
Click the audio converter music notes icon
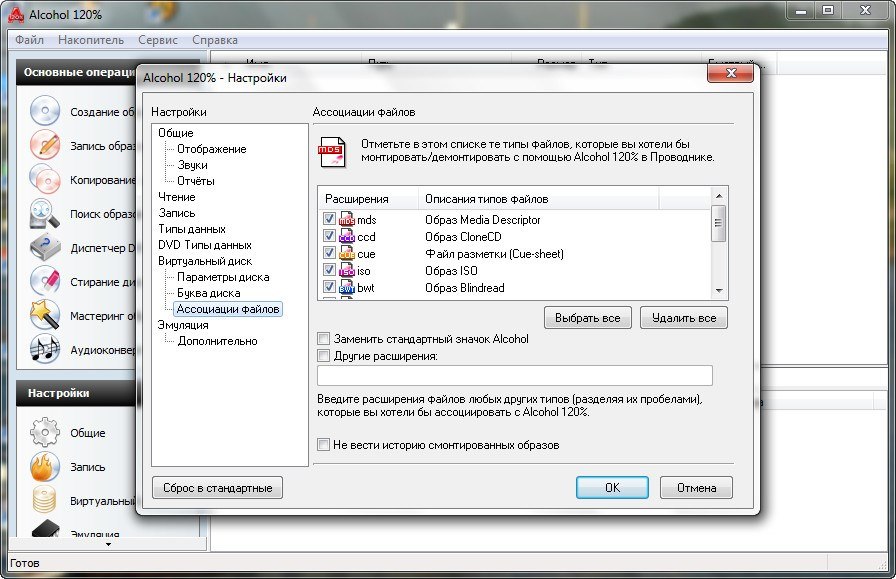(x=45, y=349)
